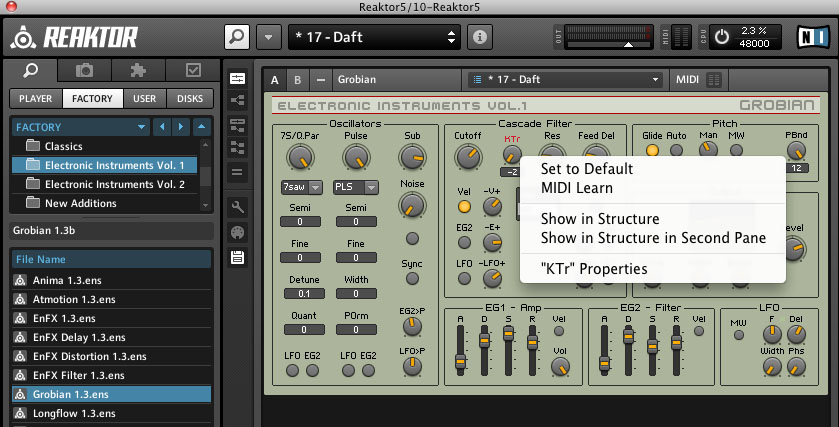The width and height of the screenshot is (839, 427).
Task: Choose MIDI Learn in context menu
Action: 577,188
